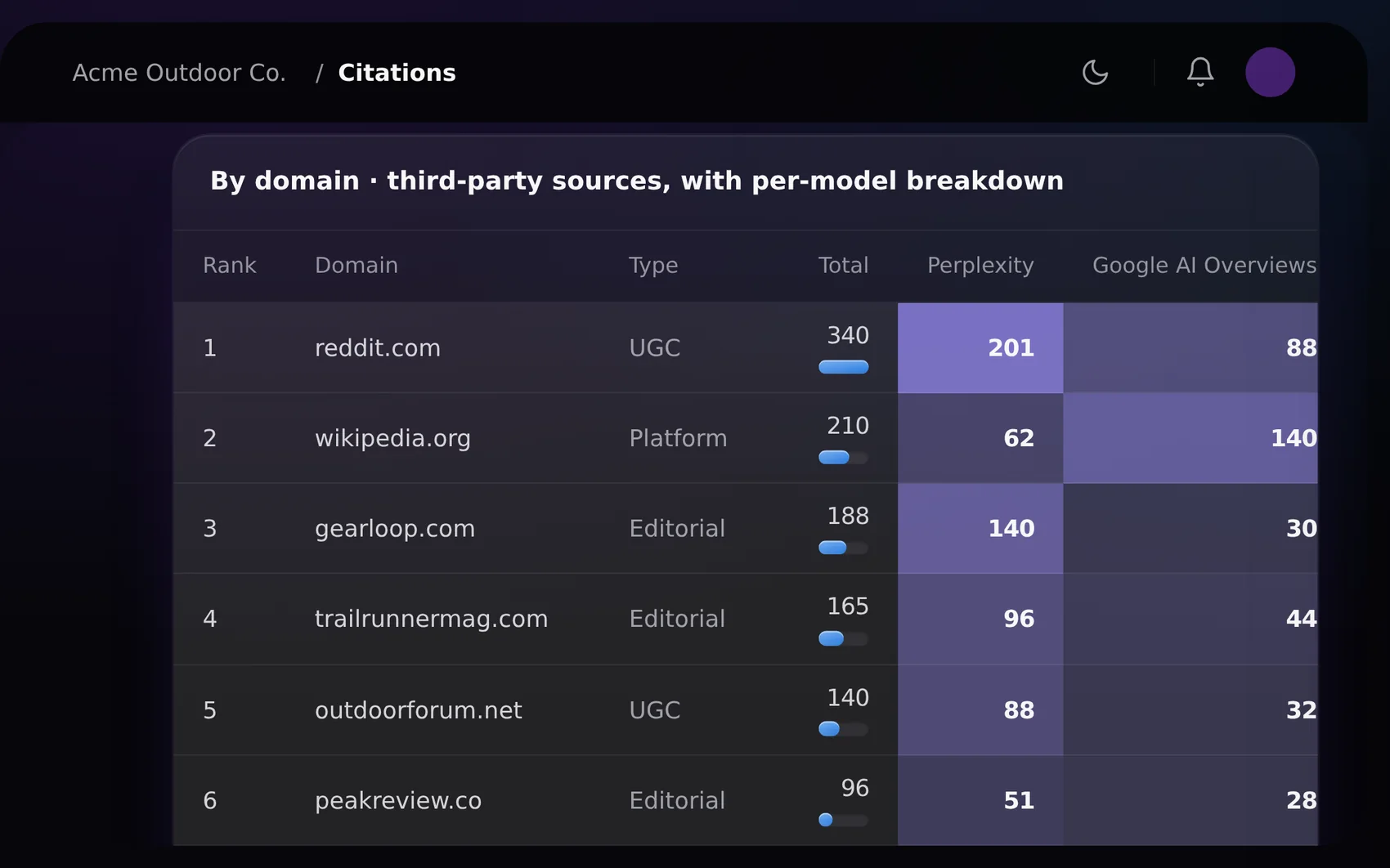Open the outdoorforum.net domain row
1390x868 pixels.
[x=746, y=709]
